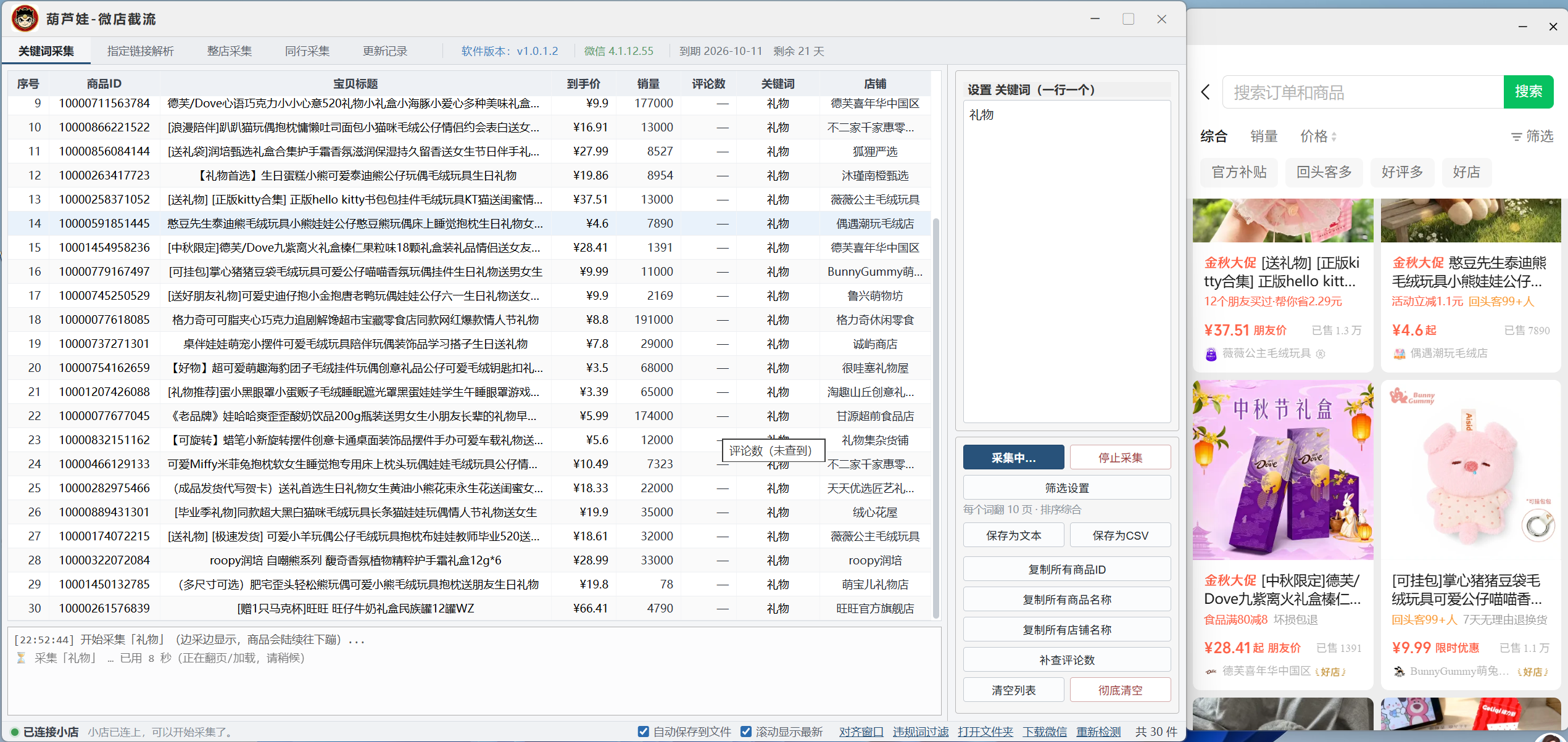Click the keyword text area containing 礼物
1568x742 pixels.
(1067, 262)
